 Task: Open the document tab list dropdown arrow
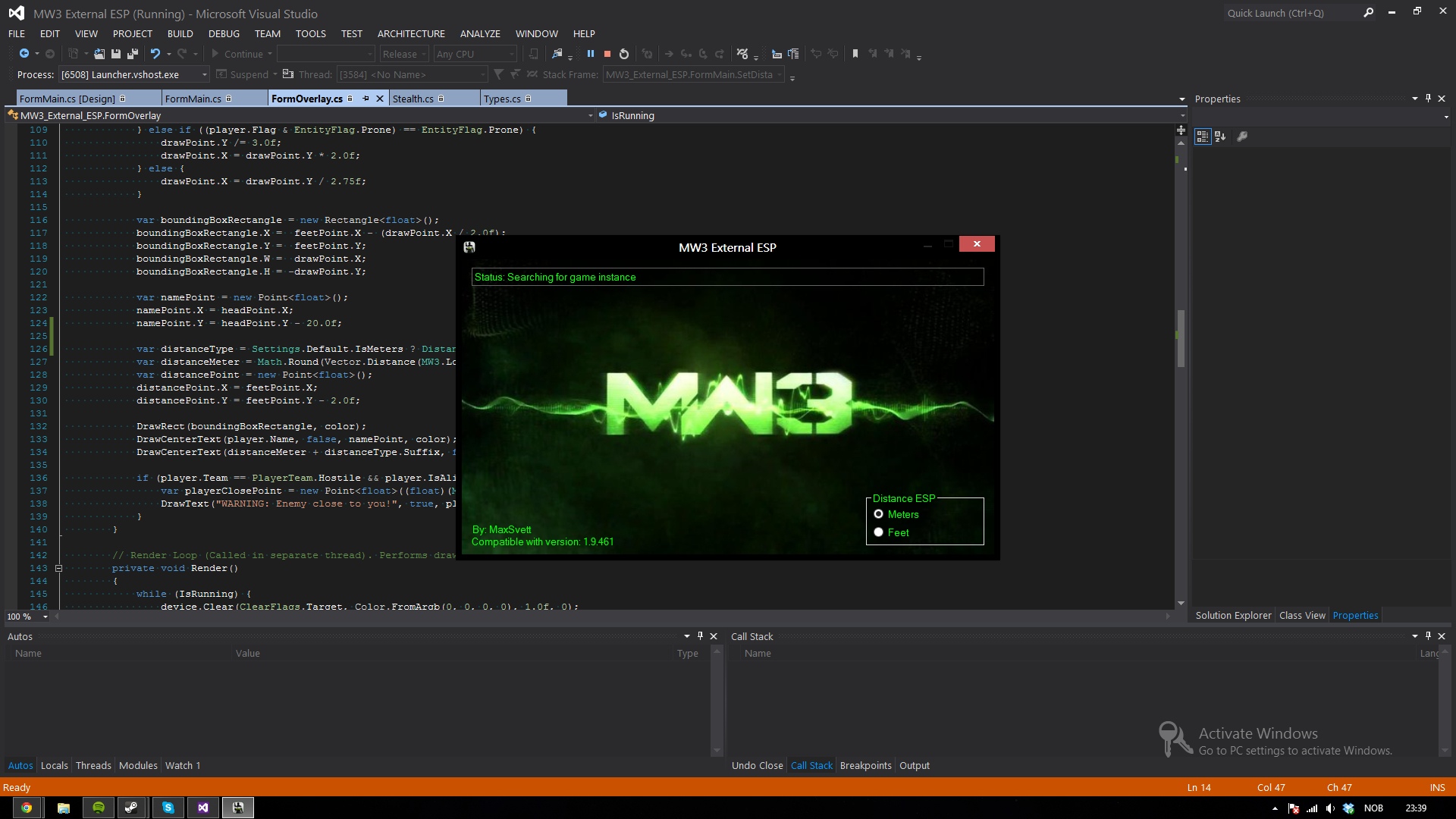(1181, 99)
